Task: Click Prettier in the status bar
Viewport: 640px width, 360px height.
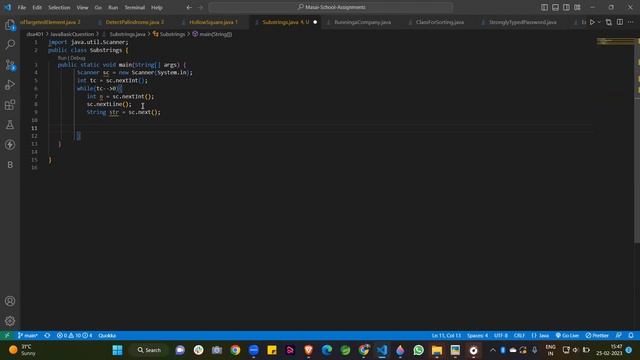Action: tap(597, 335)
